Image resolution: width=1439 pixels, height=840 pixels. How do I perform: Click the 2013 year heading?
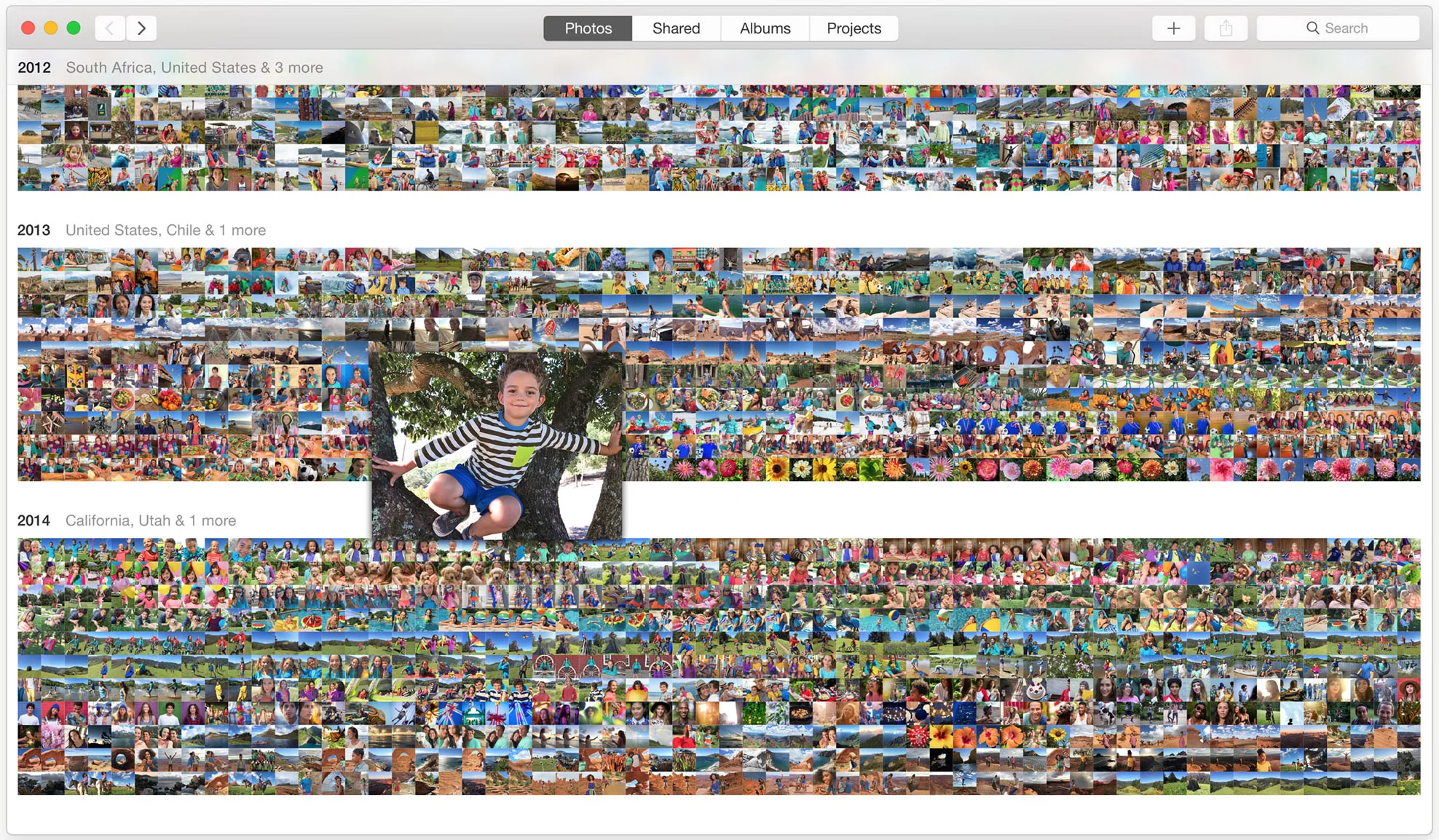coord(33,231)
